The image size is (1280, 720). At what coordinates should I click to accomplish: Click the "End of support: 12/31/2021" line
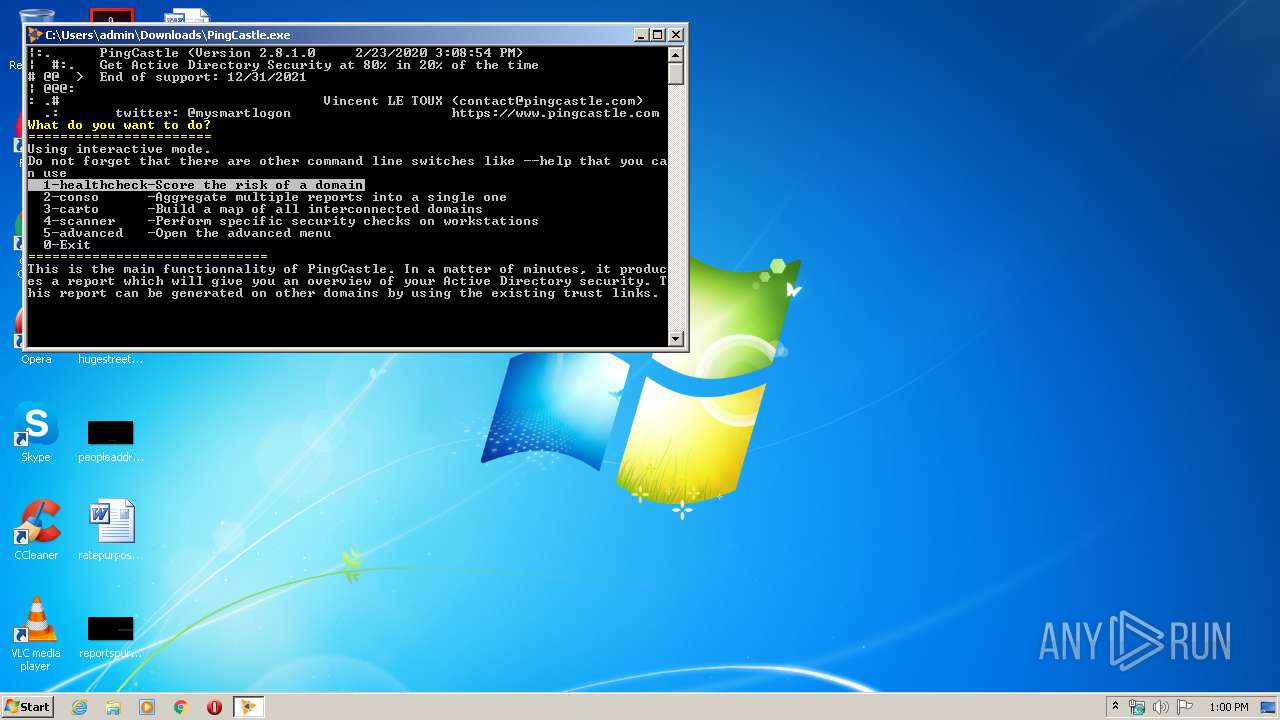[203, 77]
